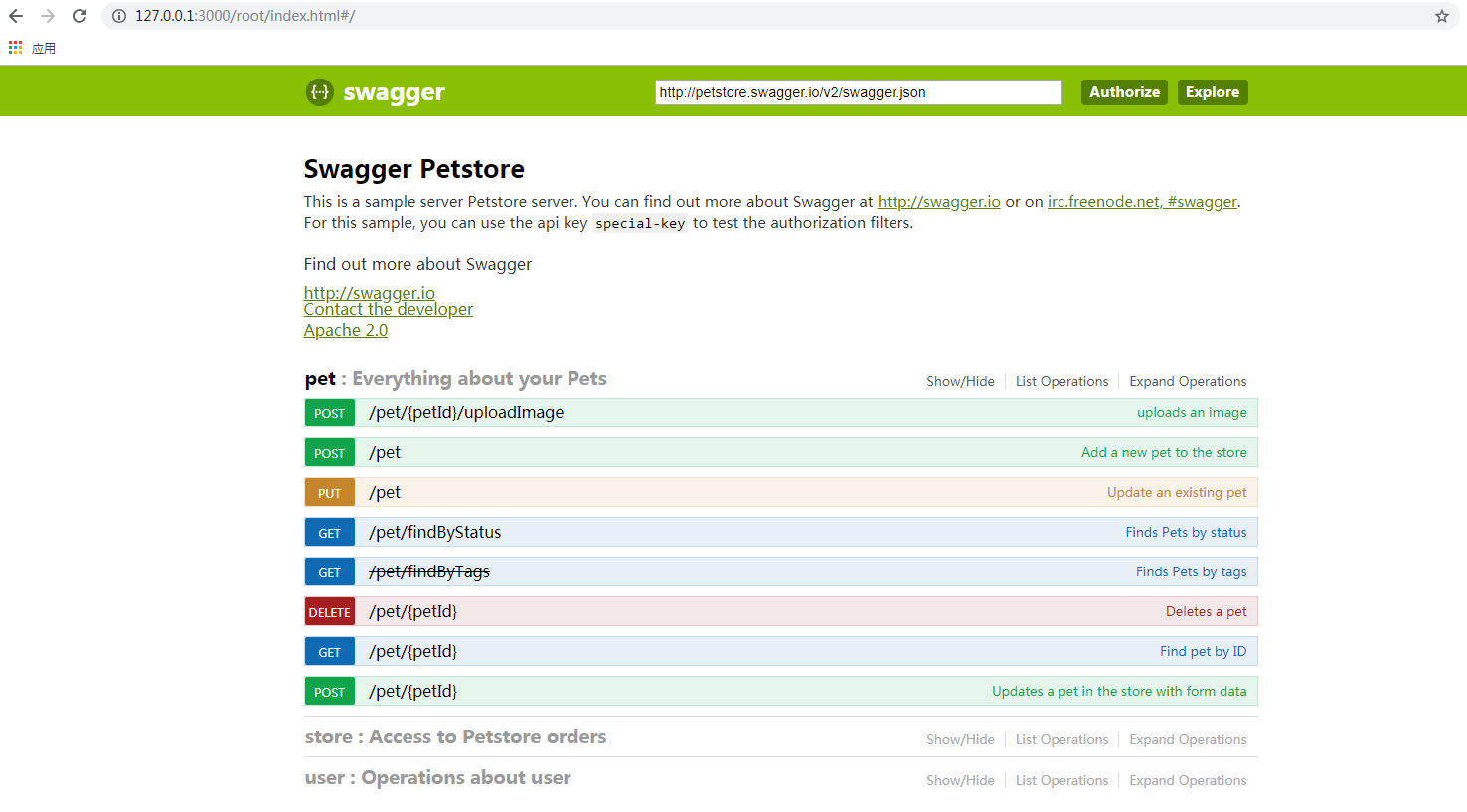This screenshot has width=1467, height=812.
Task: Click the Explore button
Action: (1213, 92)
